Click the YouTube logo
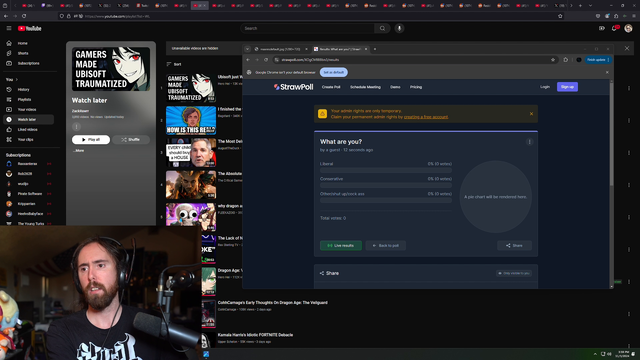640x360 pixels. [x=30, y=28]
